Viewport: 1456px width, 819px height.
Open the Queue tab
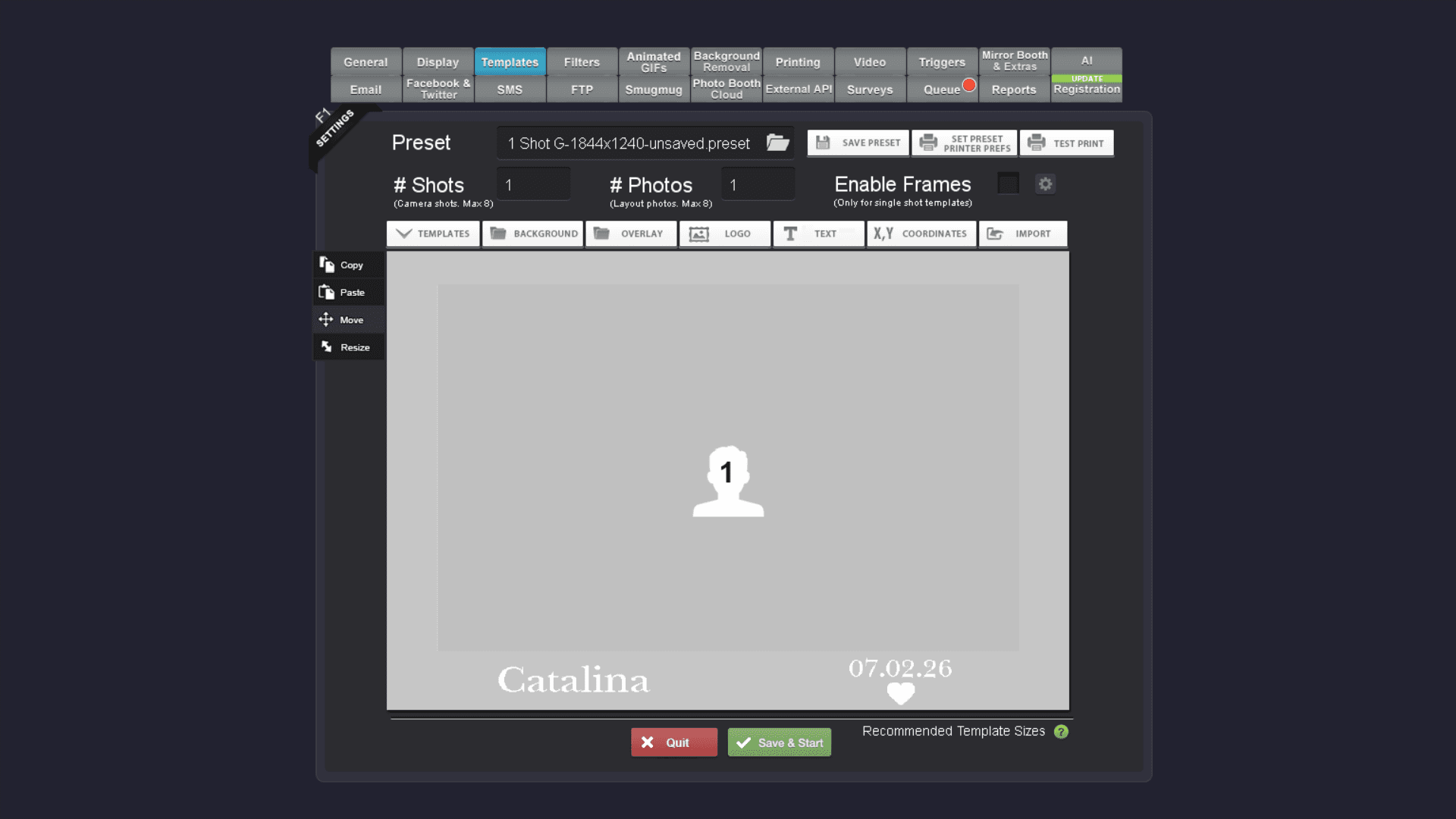(942, 89)
